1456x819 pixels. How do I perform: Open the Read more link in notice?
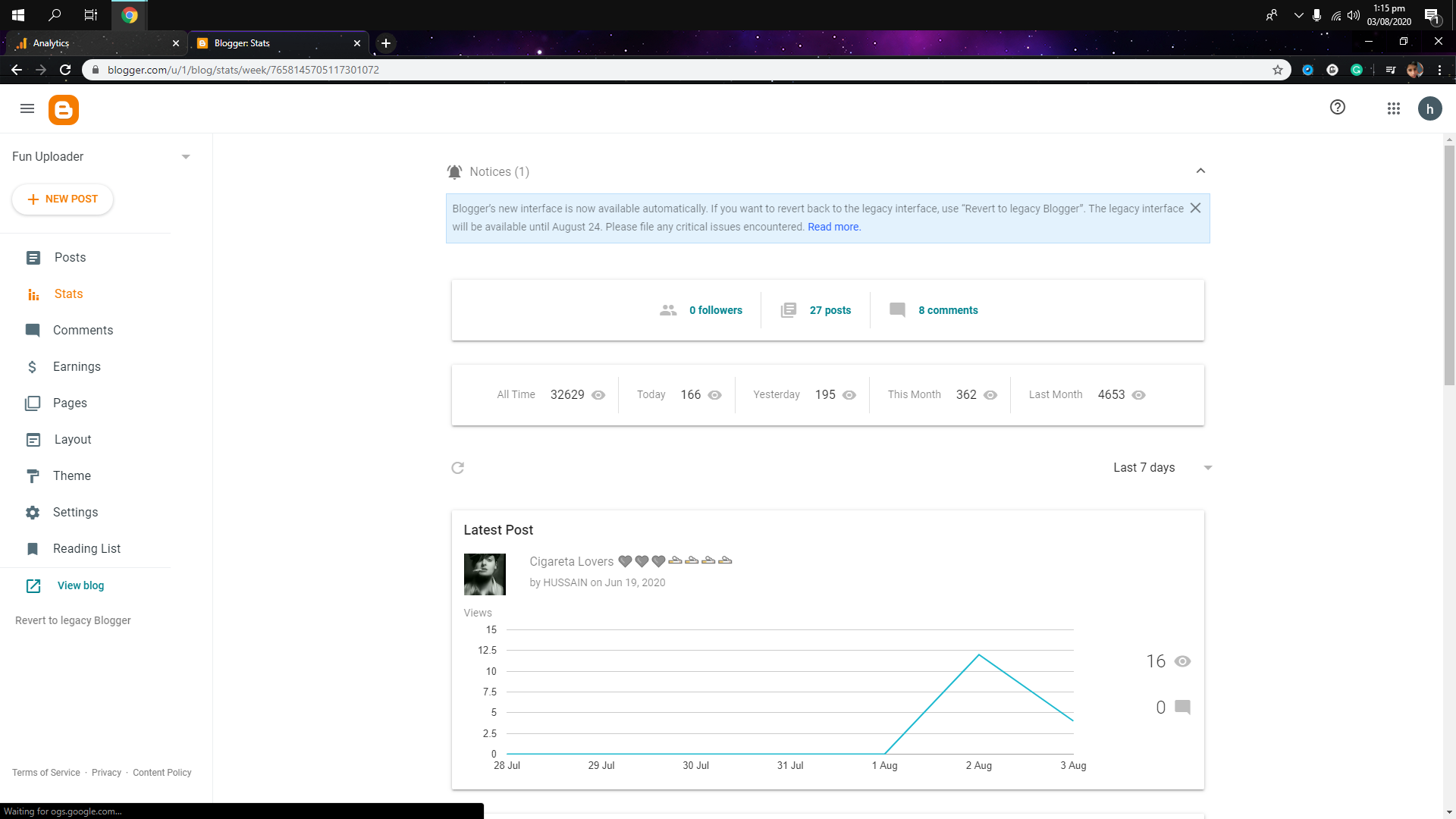pyautogui.click(x=833, y=227)
